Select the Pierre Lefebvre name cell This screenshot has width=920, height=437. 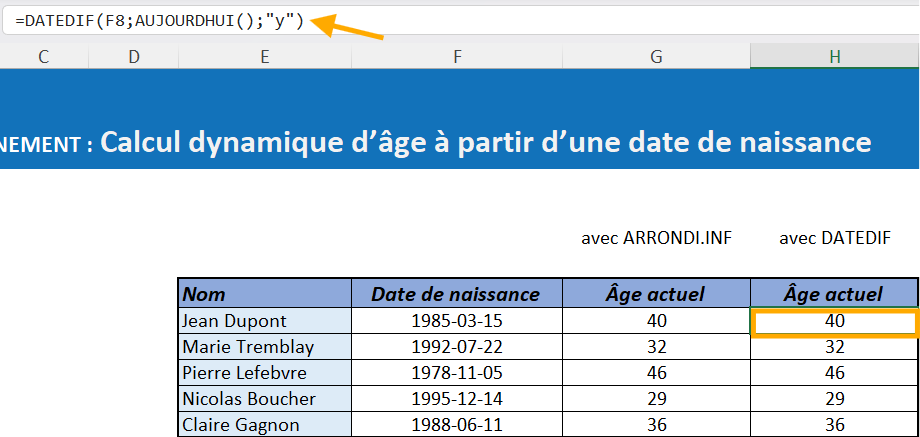coord(265,372)
